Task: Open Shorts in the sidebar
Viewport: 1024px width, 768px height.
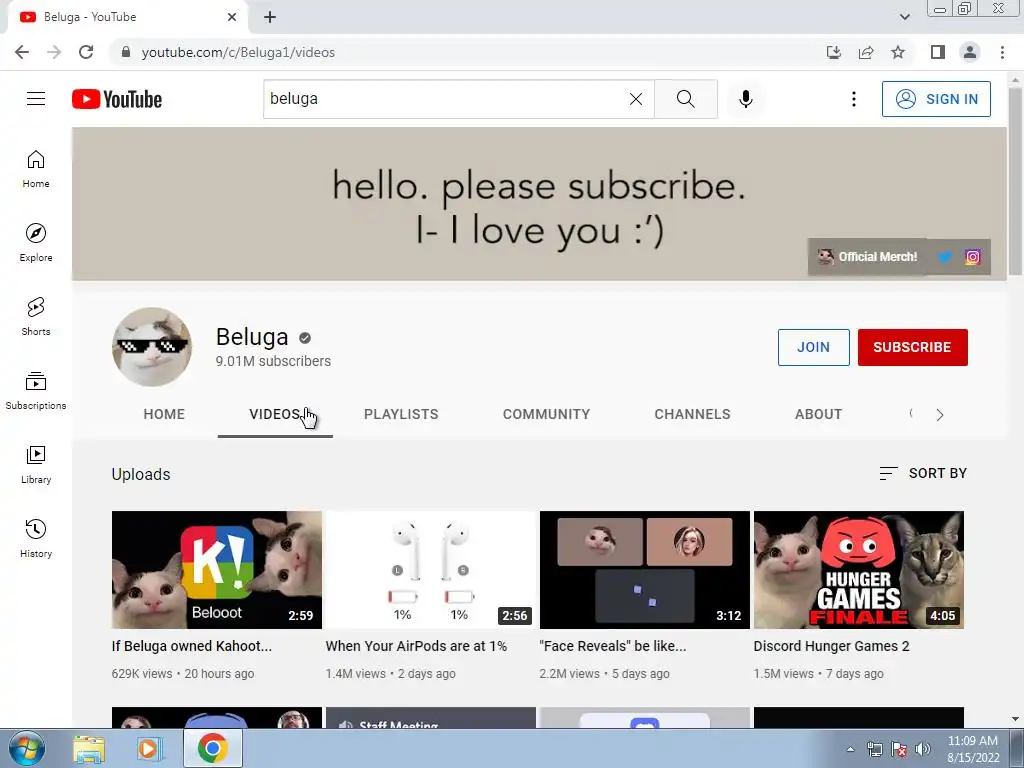Action: (x=36, y=317)
